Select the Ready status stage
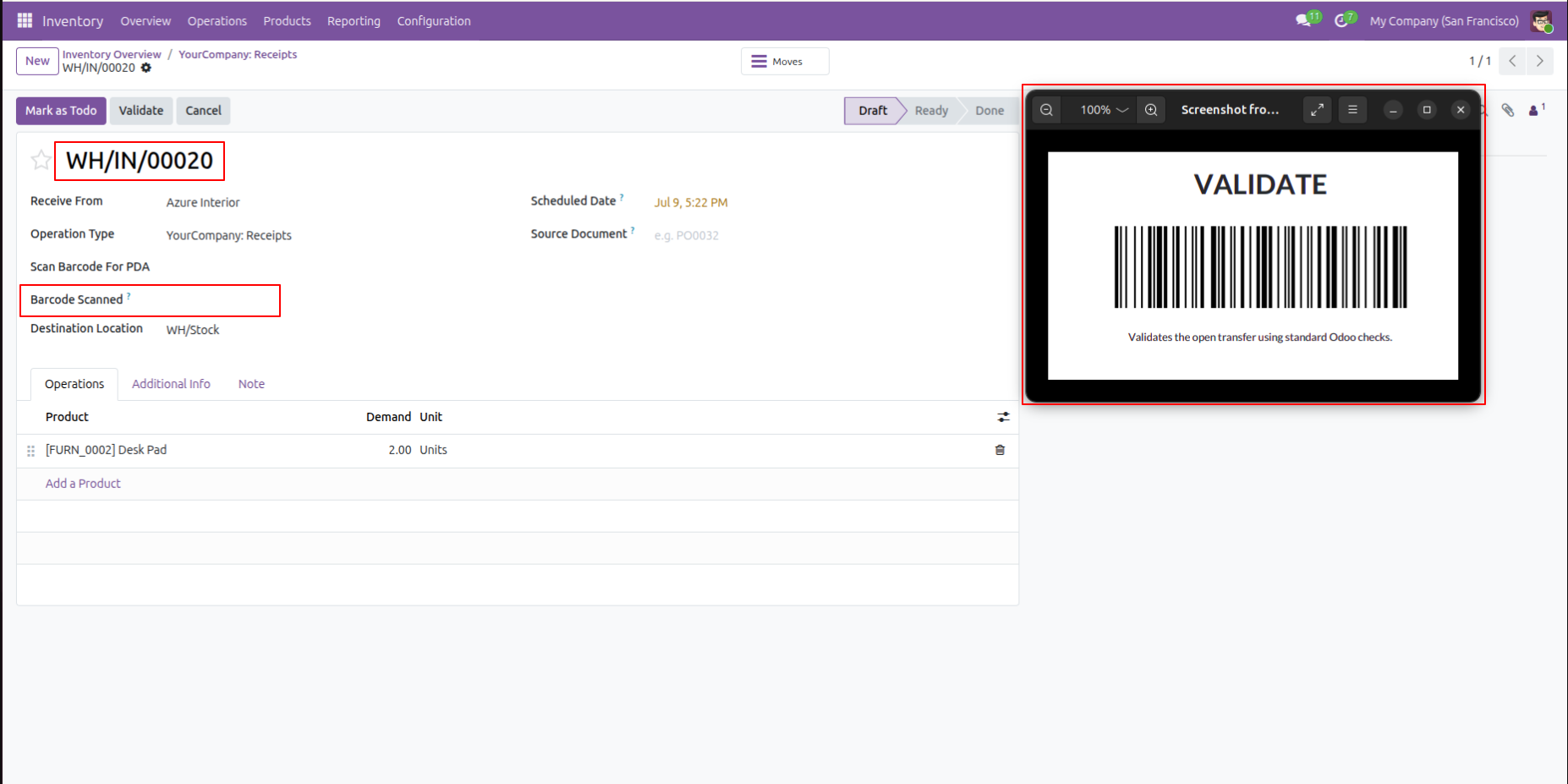The image size is (1568, 784). click(x=931, y=111)
